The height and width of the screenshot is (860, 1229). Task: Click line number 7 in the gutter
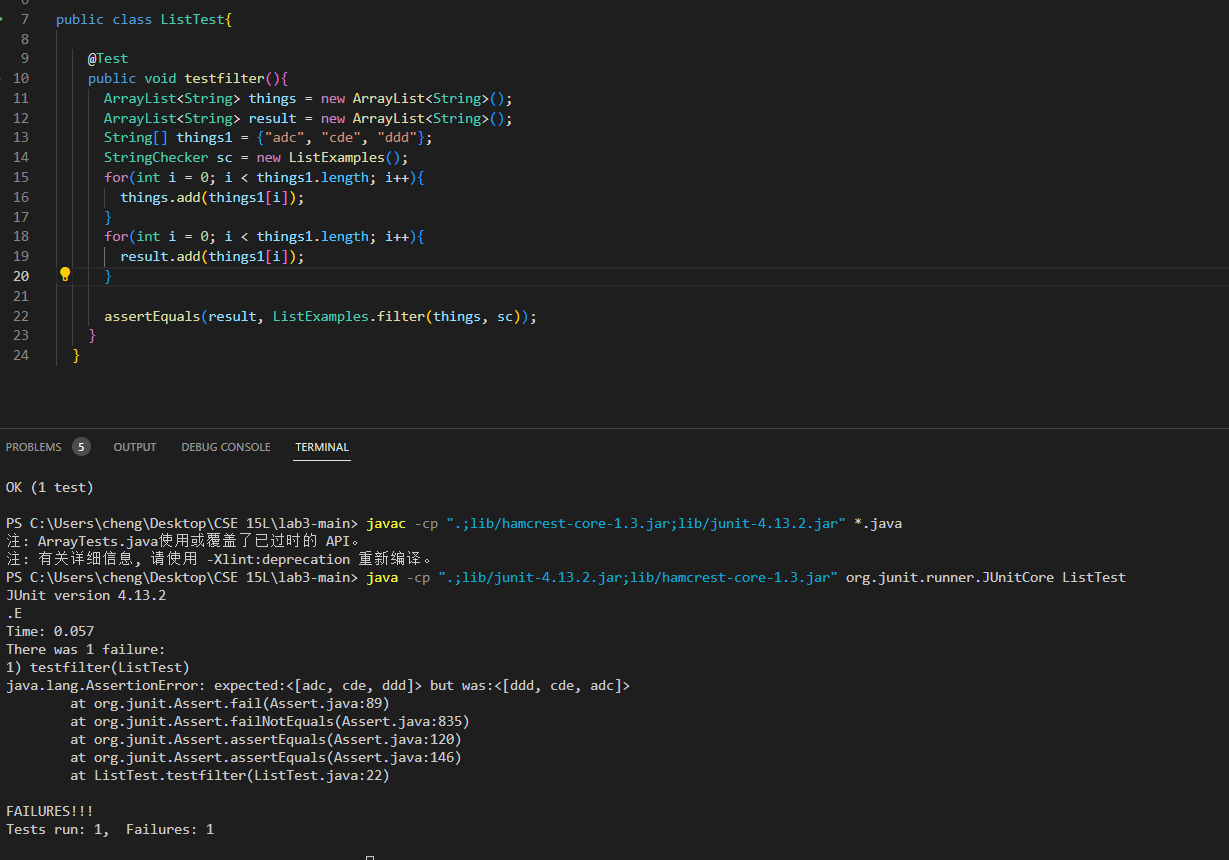click(24, 19)
